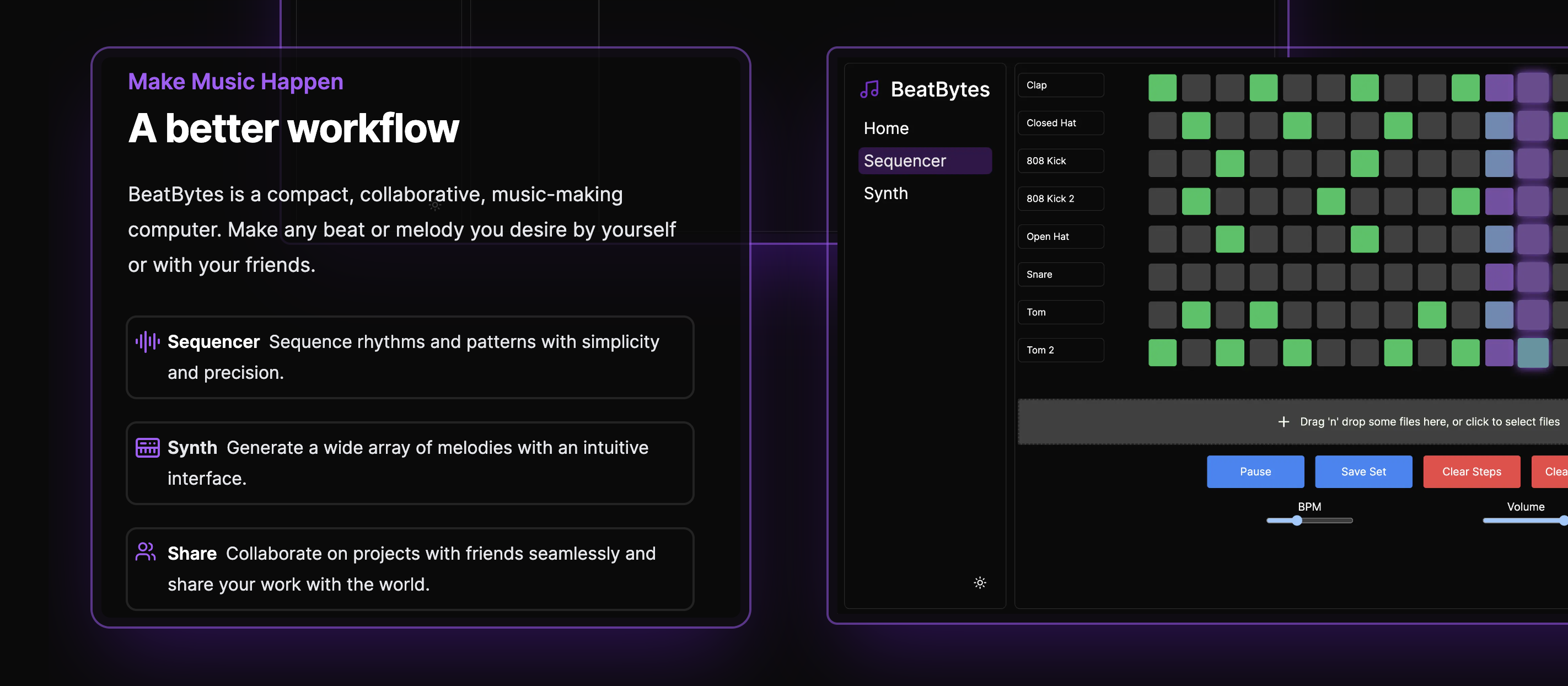
Task: Switch to the Synth page
Action: pyautogui.click(x=885, y=194)
